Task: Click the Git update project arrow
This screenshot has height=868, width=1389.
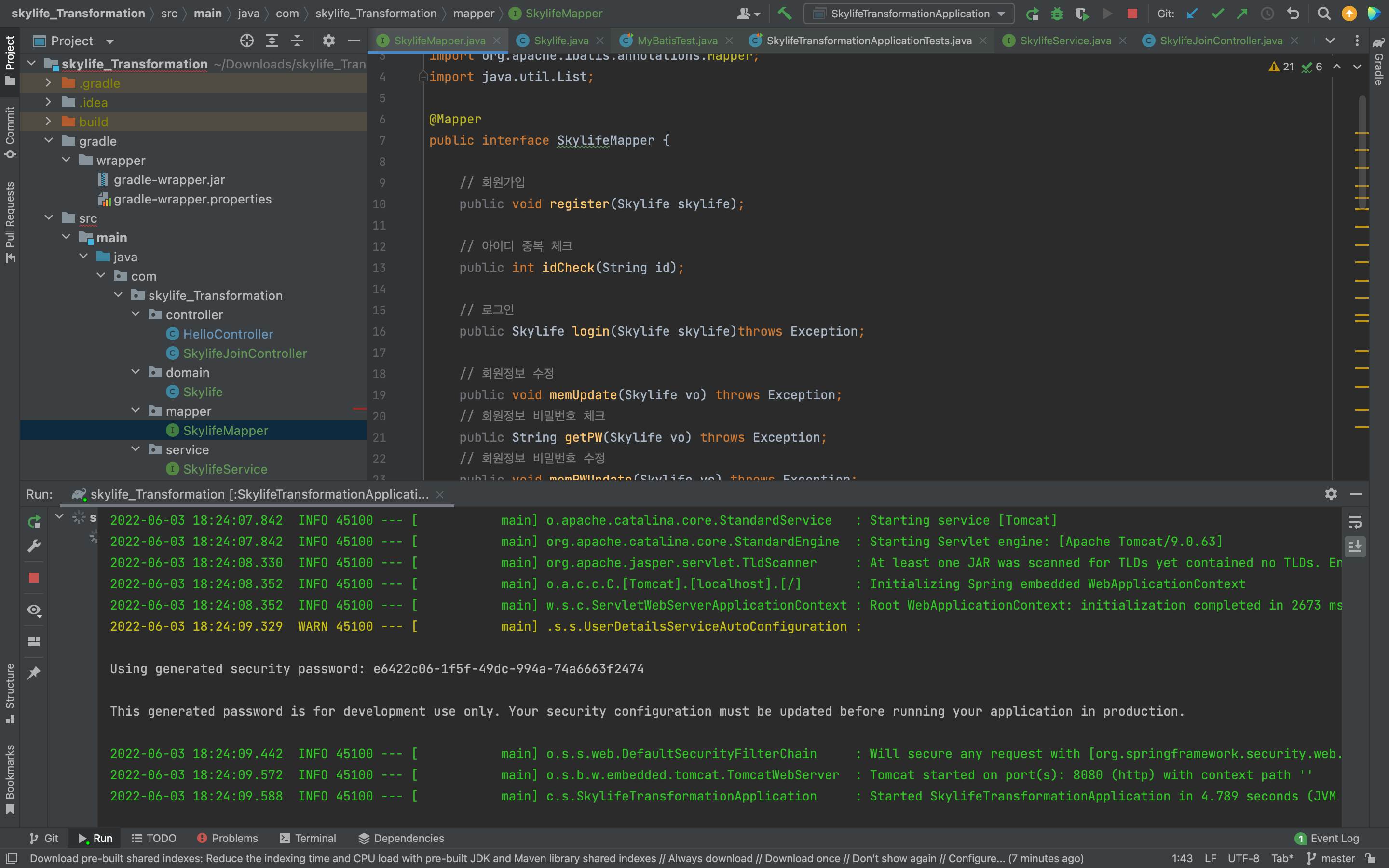Action: [1192, 13]
